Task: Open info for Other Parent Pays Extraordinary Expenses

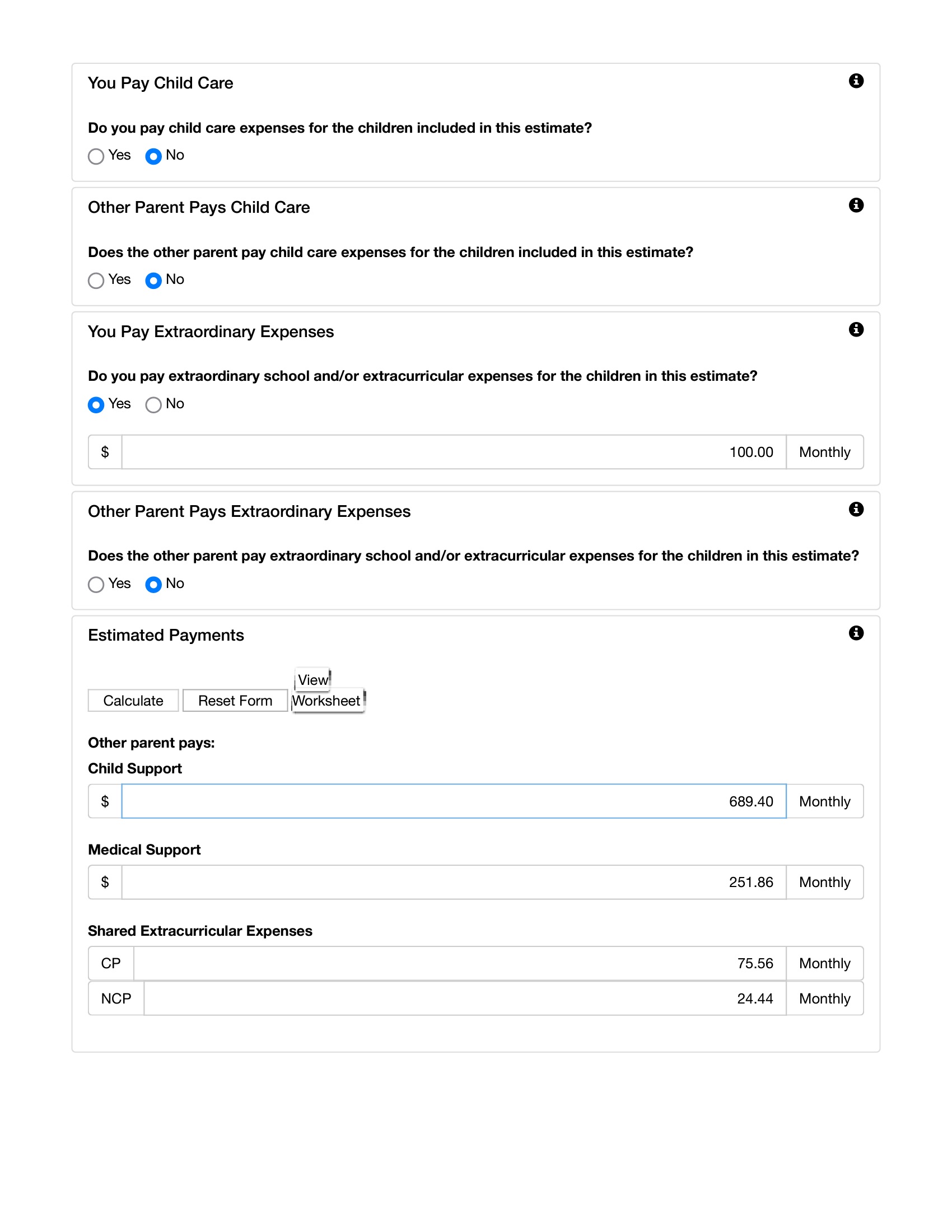Action: (856, 510)
